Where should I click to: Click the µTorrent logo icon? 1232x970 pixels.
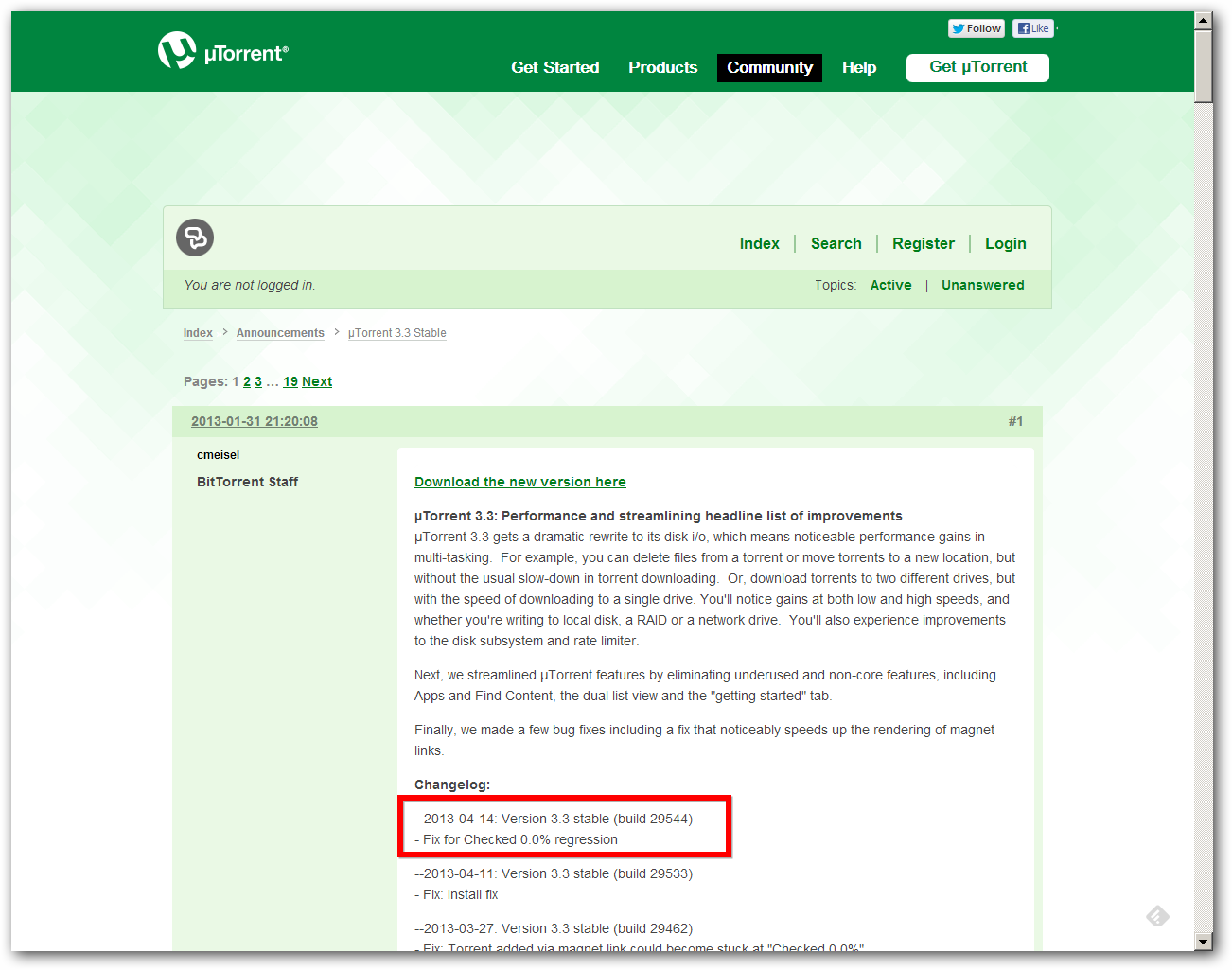(177, 50)
